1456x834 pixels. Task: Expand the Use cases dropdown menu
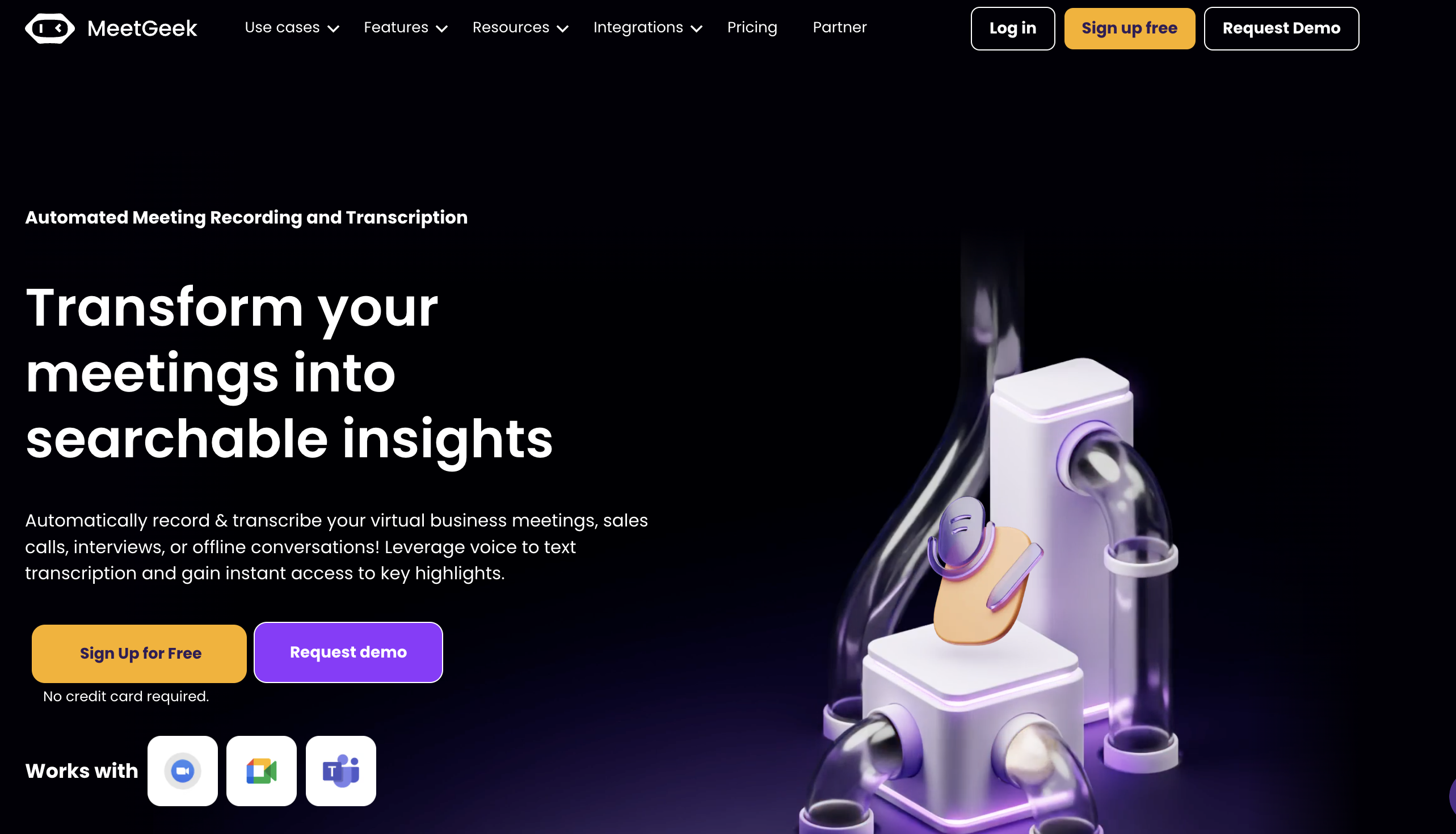click(292, 28)
